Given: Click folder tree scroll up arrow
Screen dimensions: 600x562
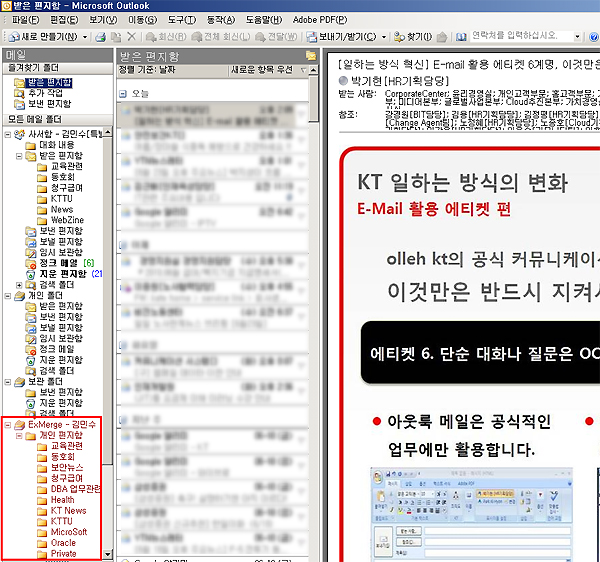Looking at the screenshot, I should pos(108,132).
